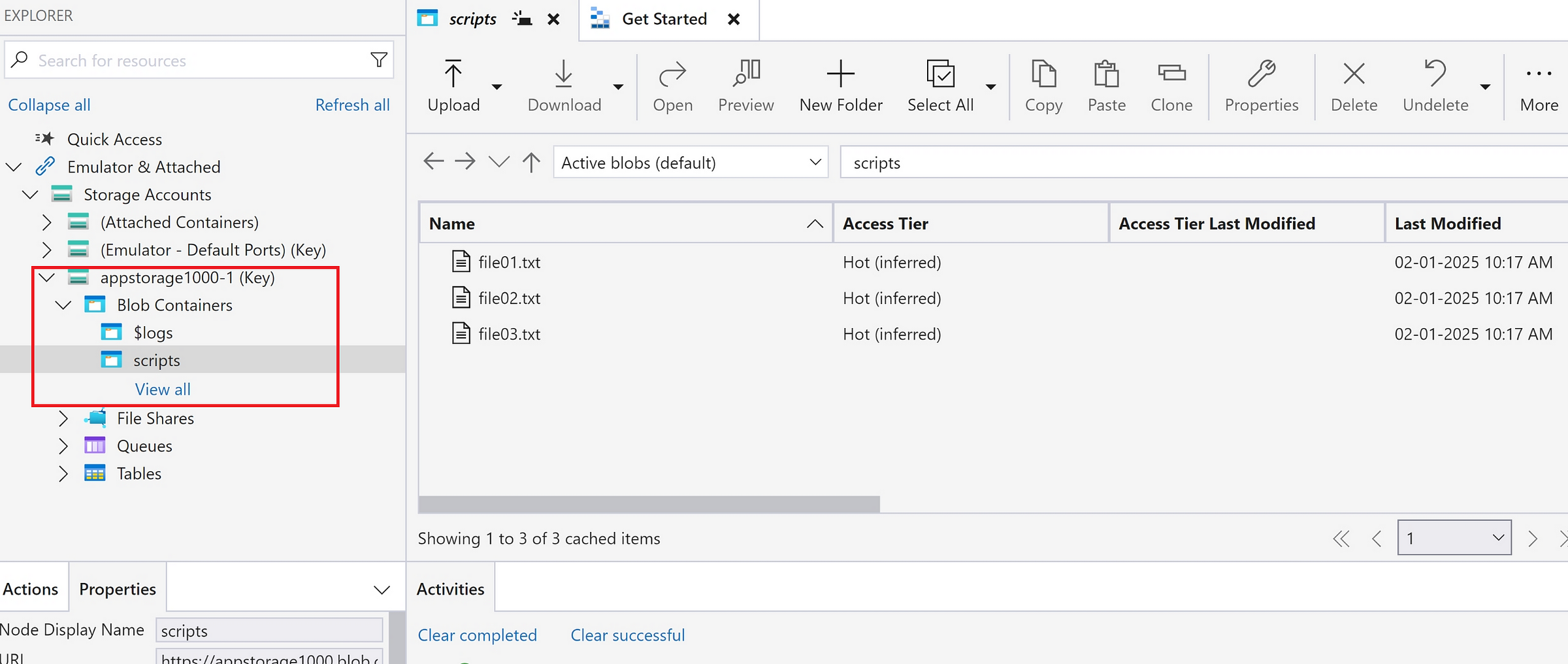Screen dimensions: 1568x664
Task: Go to next page chevron
Action: coord(1533,538)
